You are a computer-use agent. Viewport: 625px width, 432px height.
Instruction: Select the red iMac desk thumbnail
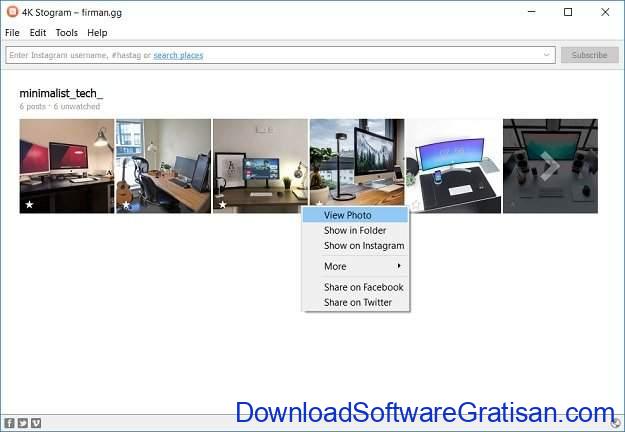[x=67, y=166]
